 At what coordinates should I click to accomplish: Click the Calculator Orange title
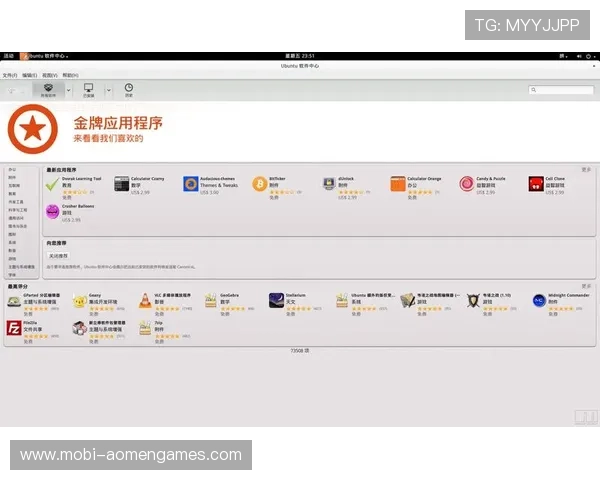pyautogui.click(x=424, y=179)
